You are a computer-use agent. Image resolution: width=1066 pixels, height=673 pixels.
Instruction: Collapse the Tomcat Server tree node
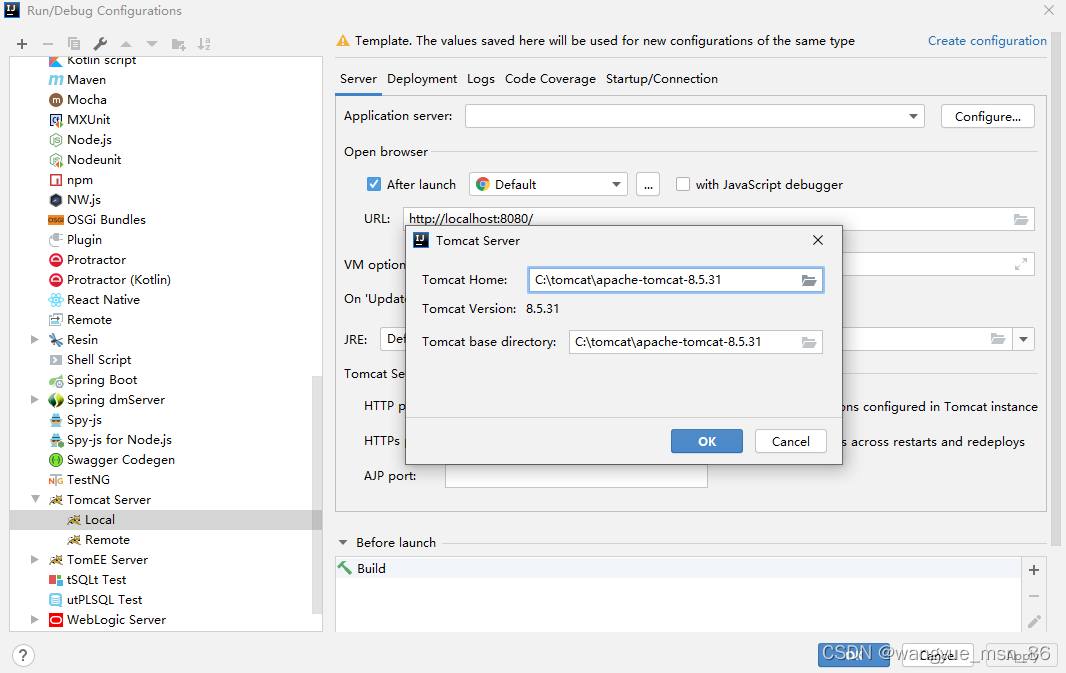[x=35, y=500]
